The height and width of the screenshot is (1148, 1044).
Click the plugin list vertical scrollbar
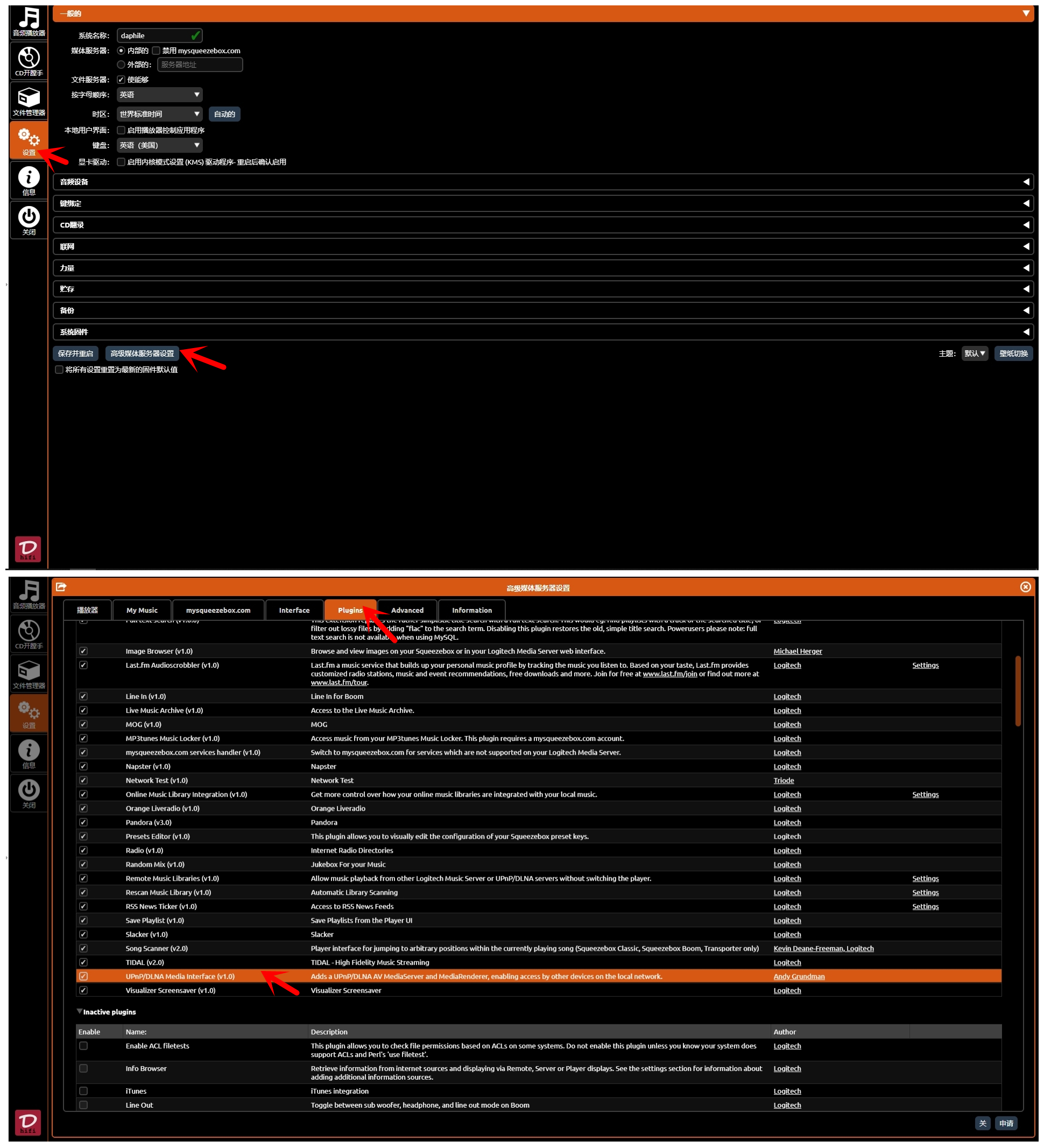(x=1017, y=691)
